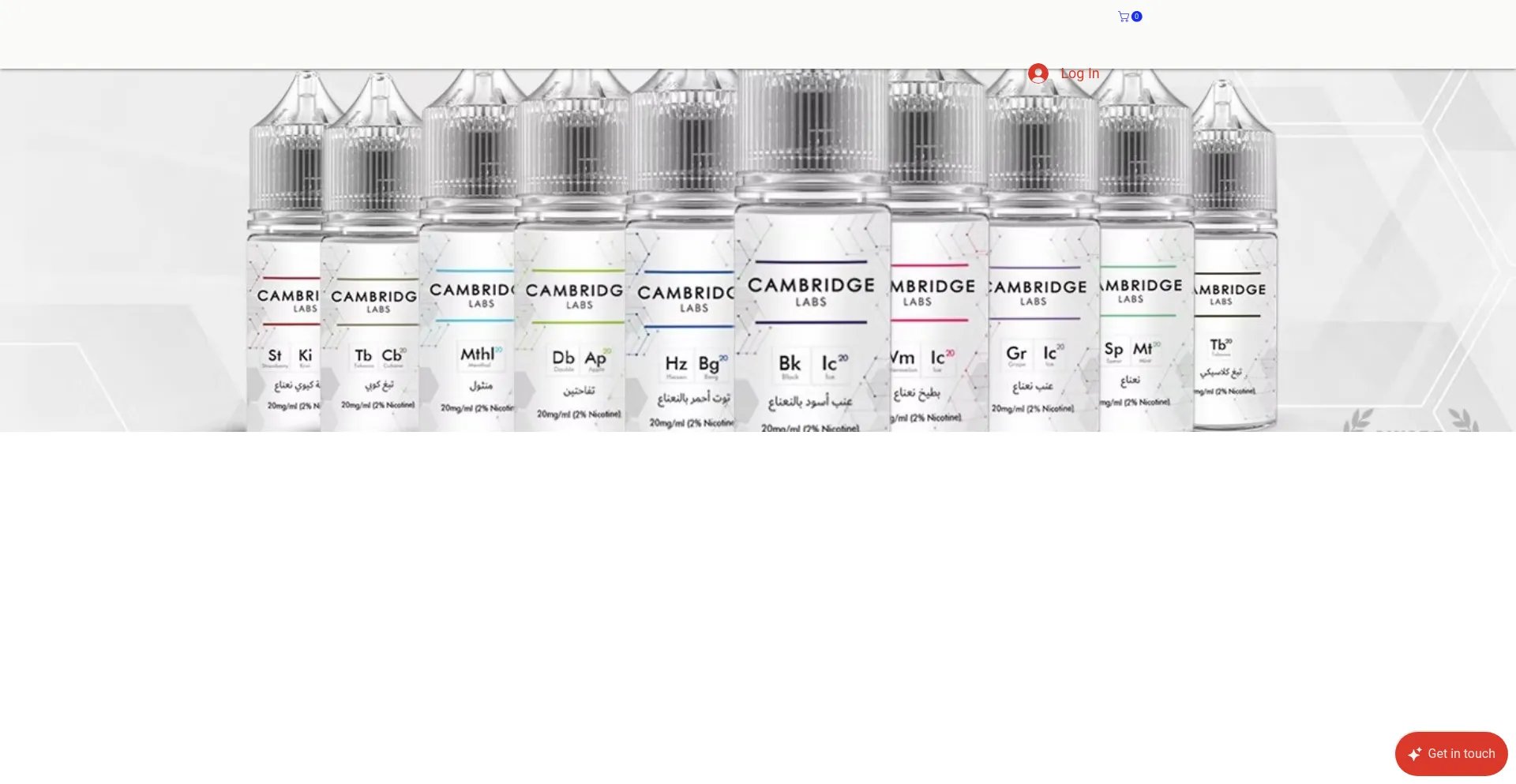Click the user avatar icon beside Log In
This screenshot has width=1516, height=784.
click(x=1038, y=73)
